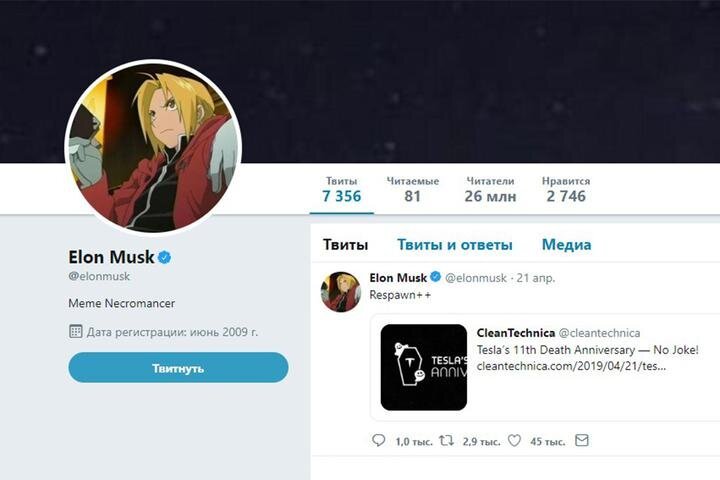Switch to the Твиты tab
Viewport: 720px width, 480px height.
click(345, 244)
